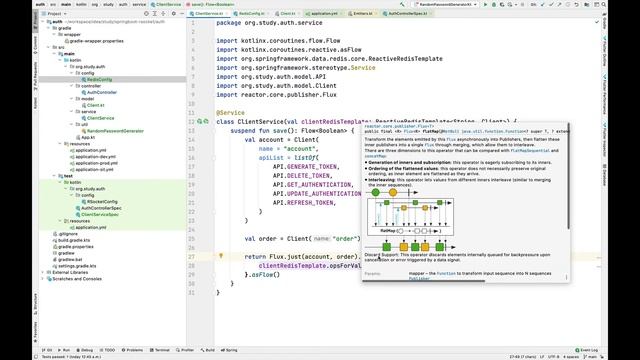Click the gutter bean icon on line 12
Viewport: 640px width, 360px height.
click(x=200, y=121)
